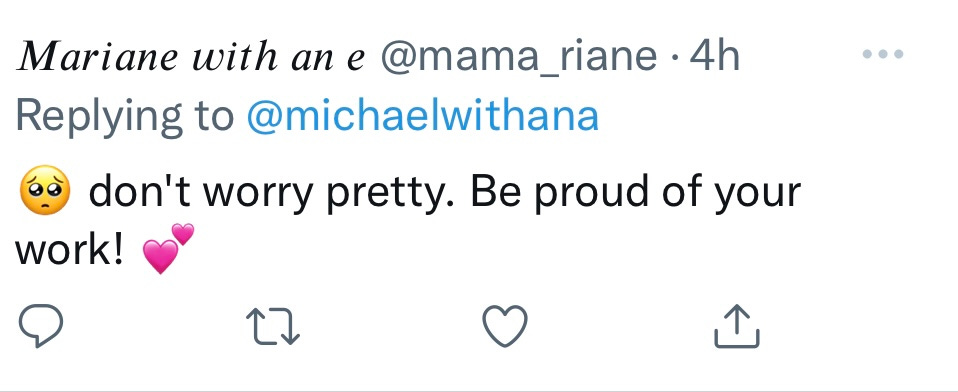Click the word "Mariane" in the display name
Viewport: 958px width, 392px height.
coord(98,57)
